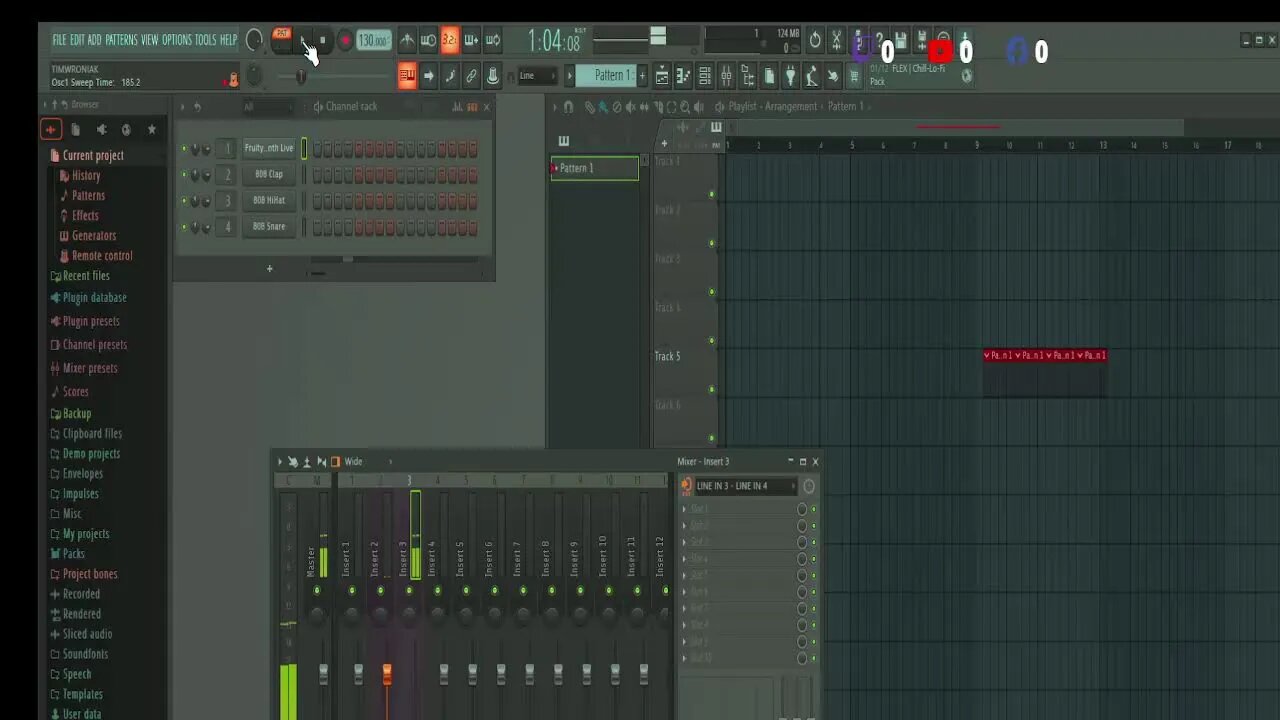Click the 130 tempo field
This screenshot has height=720, width=1280.
pyautogui.click(x=372, y=41)
